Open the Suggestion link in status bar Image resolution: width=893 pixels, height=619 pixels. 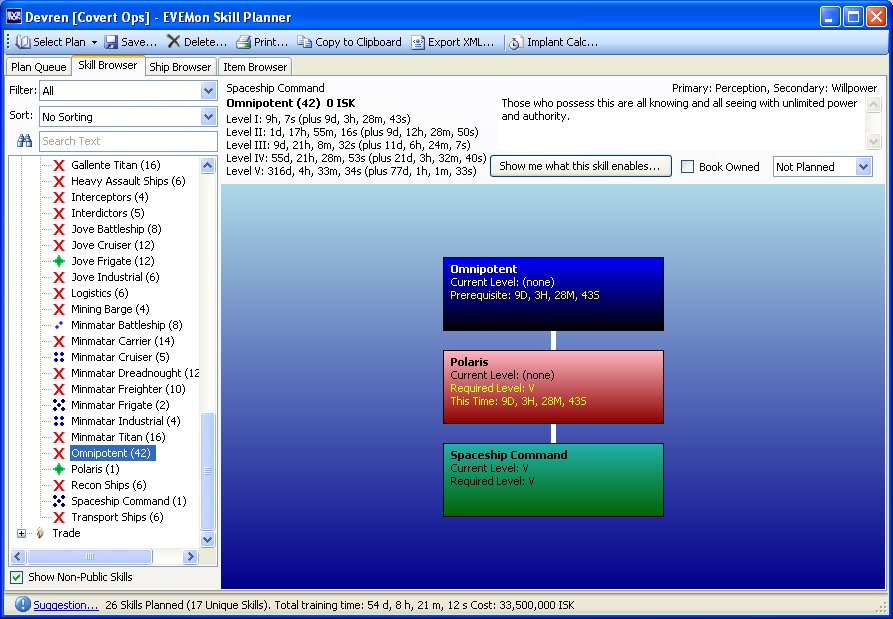(x=65, y=605)
